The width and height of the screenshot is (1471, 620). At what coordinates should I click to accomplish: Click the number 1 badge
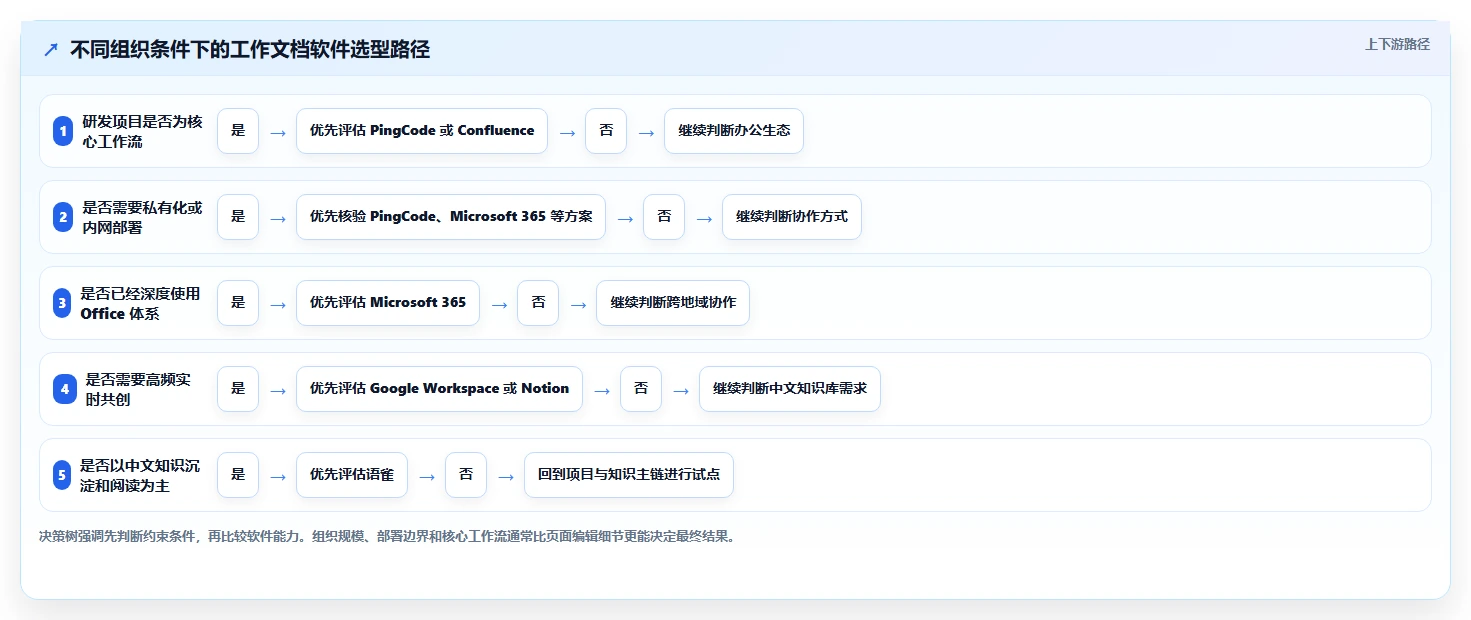[63, 131]
